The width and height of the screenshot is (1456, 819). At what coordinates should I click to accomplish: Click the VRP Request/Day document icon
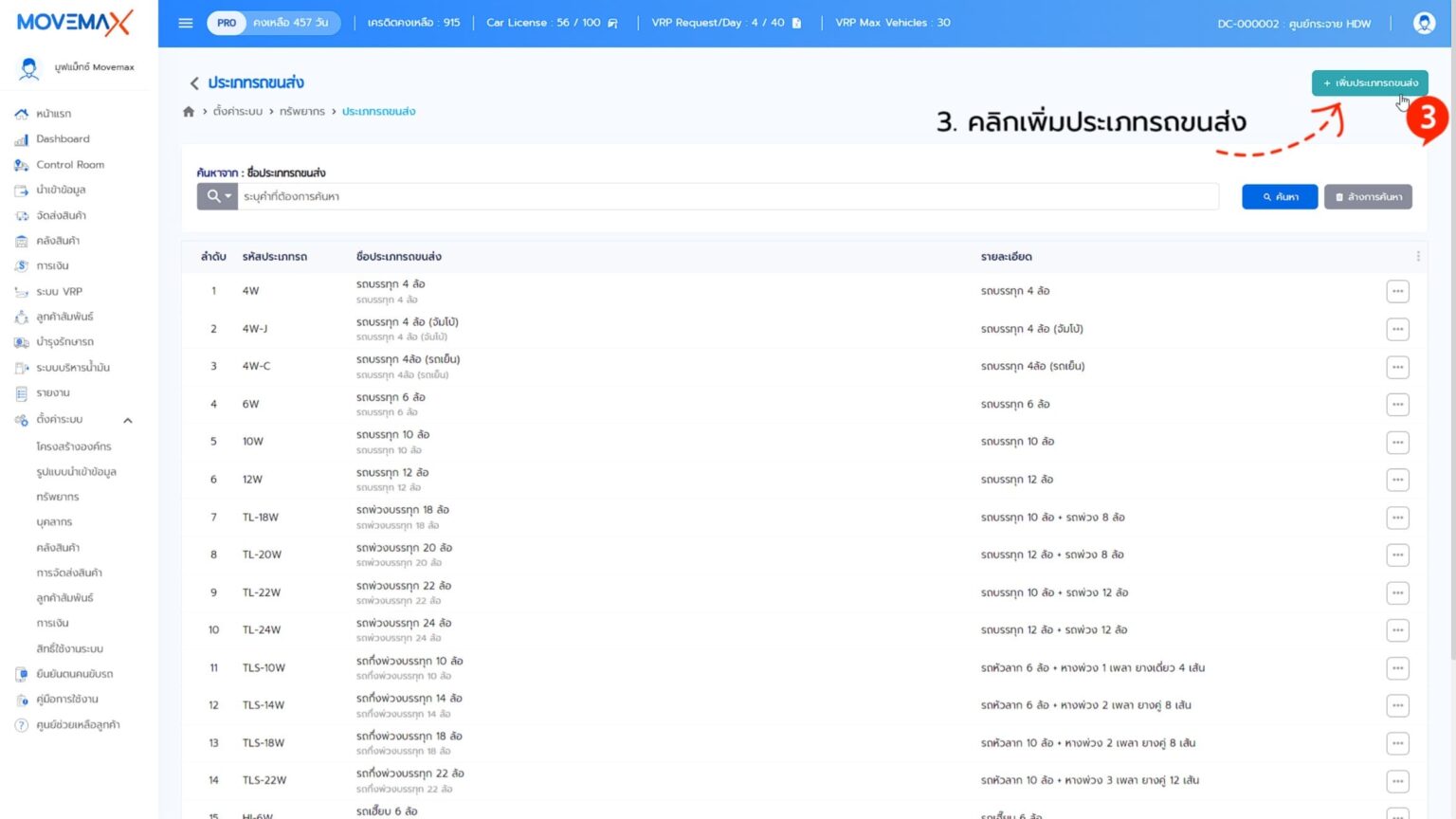[x=796, y=23]
